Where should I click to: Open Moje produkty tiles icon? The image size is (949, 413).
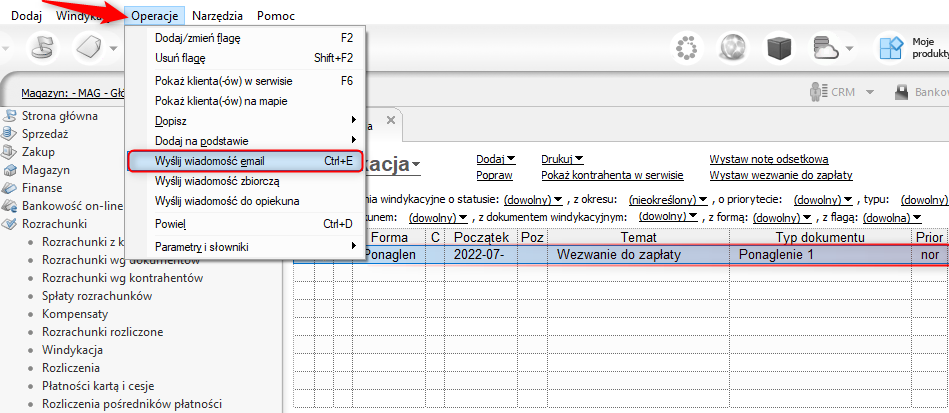(891, 48)
